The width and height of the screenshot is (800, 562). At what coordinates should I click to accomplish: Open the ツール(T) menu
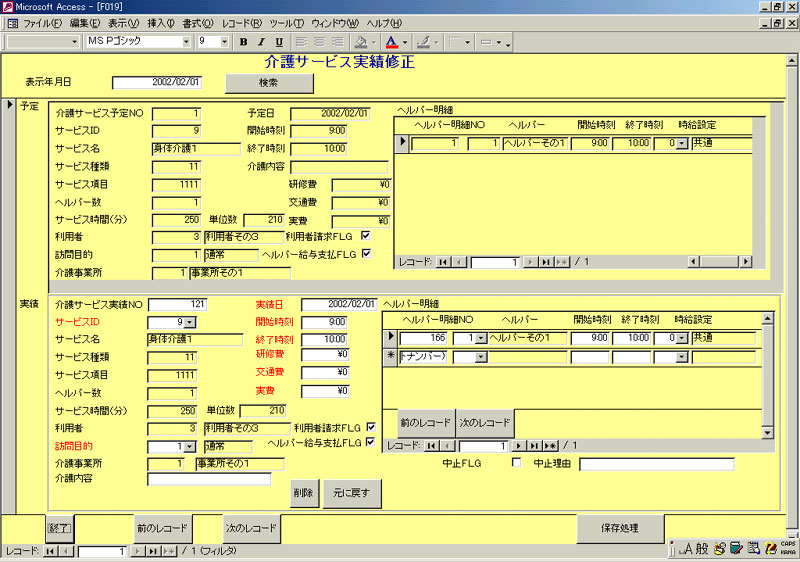coord(287,23)
